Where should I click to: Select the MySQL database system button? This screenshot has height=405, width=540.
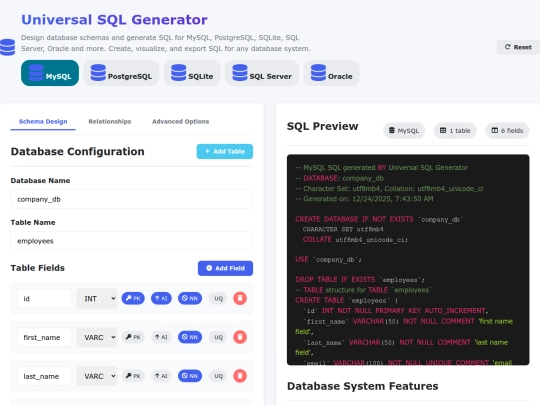pyautogui.click(x=50, y=73)
